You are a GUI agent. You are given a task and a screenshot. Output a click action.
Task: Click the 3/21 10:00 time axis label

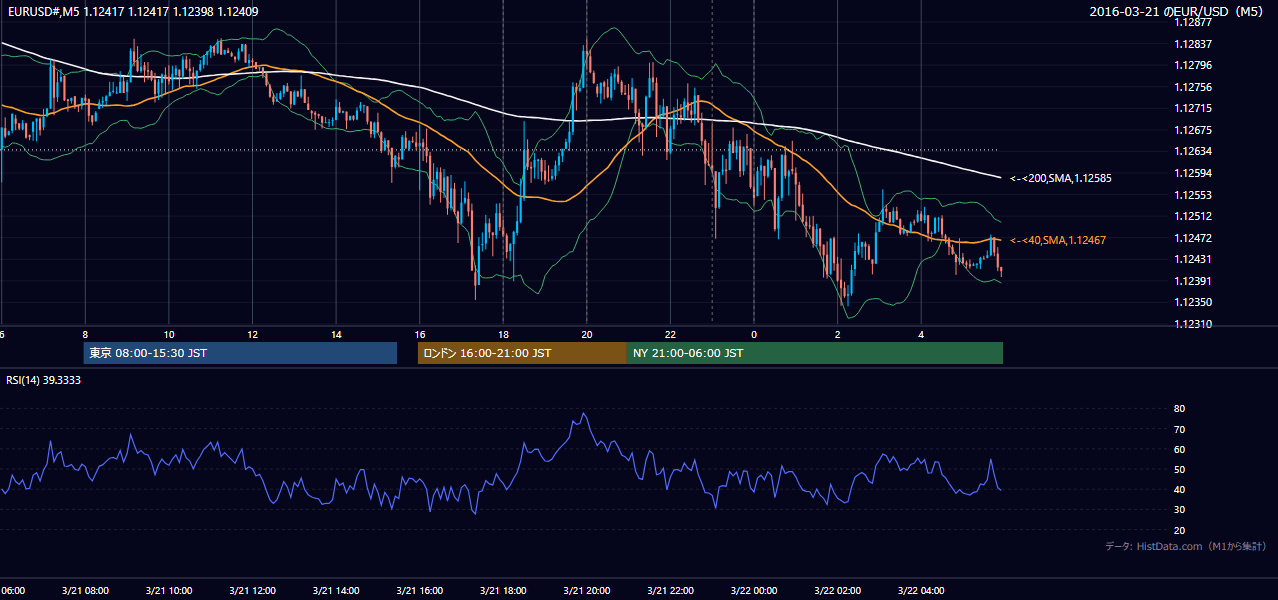pos(168,591)
